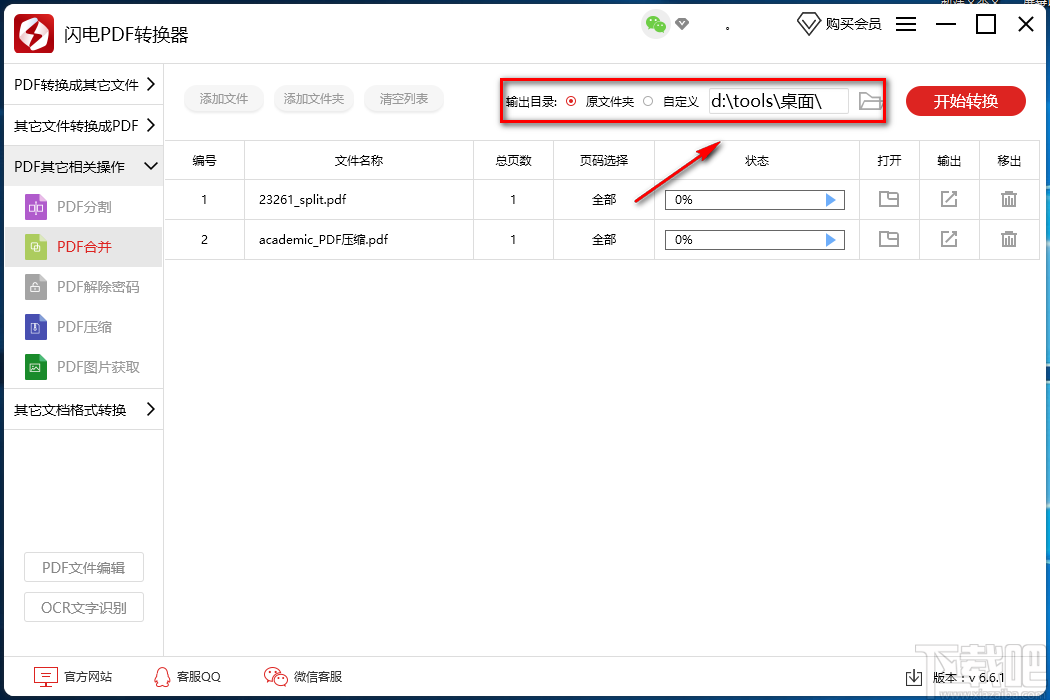Open folder location for academic_PDF压缩.pdf
This screenshot has width=1050, height=700.
pos(889,239)
